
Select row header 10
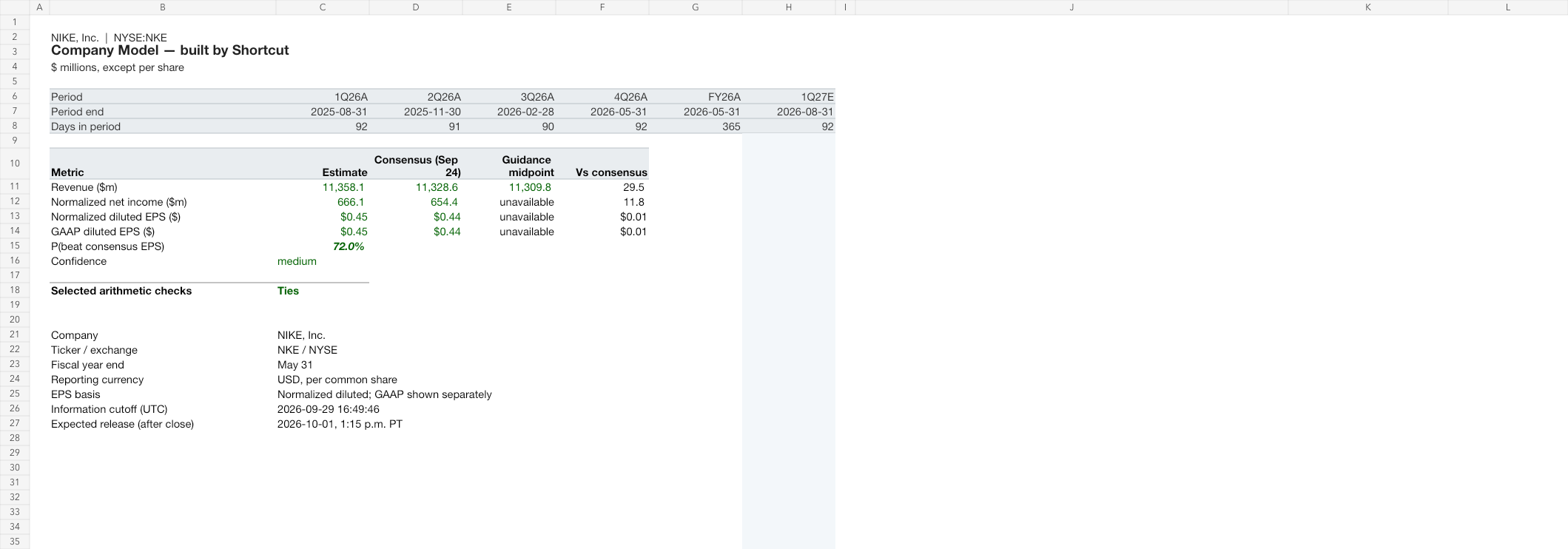[x=15, y=164]
